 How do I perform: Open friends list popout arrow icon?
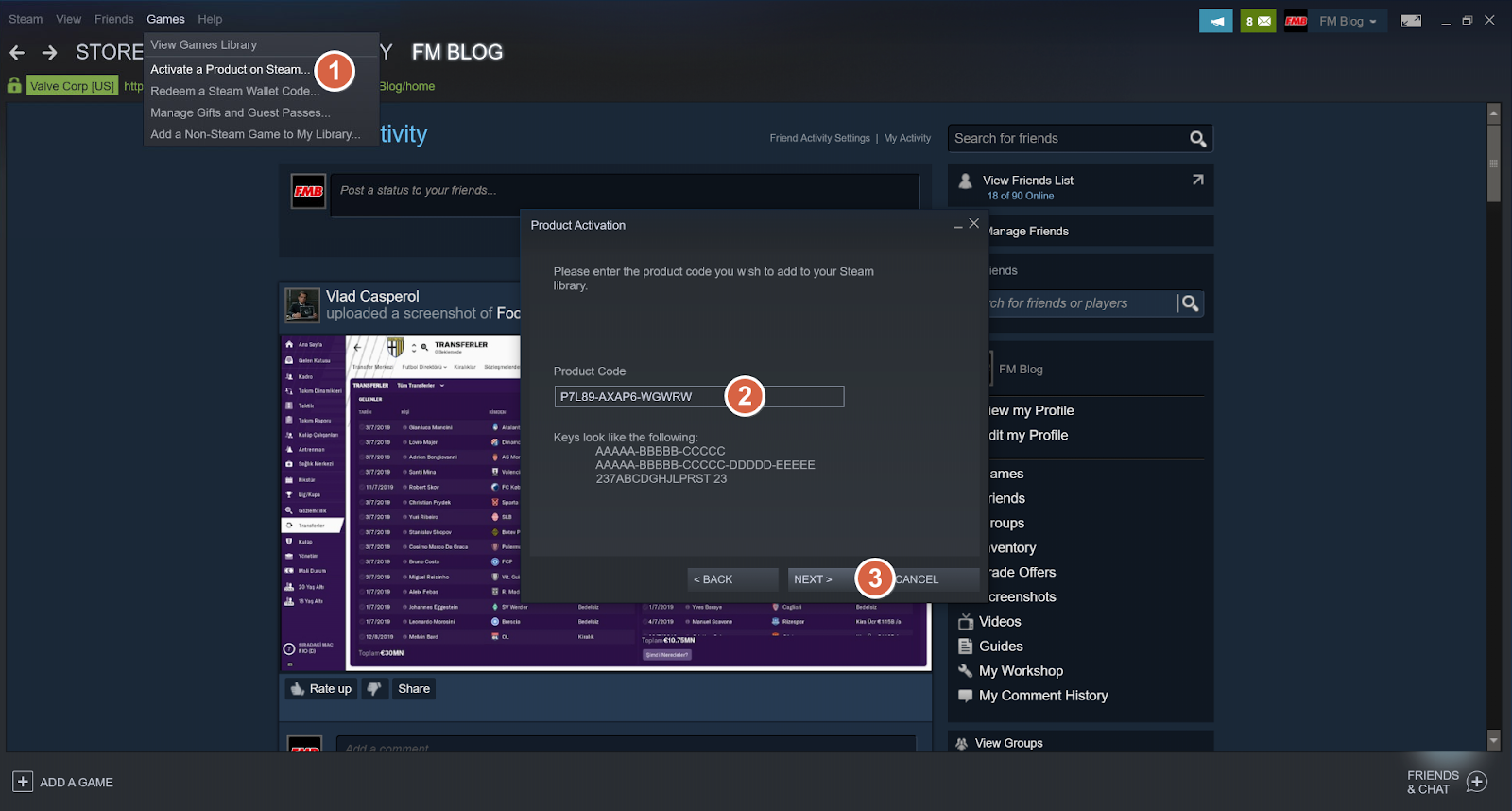pos(1197,180)
